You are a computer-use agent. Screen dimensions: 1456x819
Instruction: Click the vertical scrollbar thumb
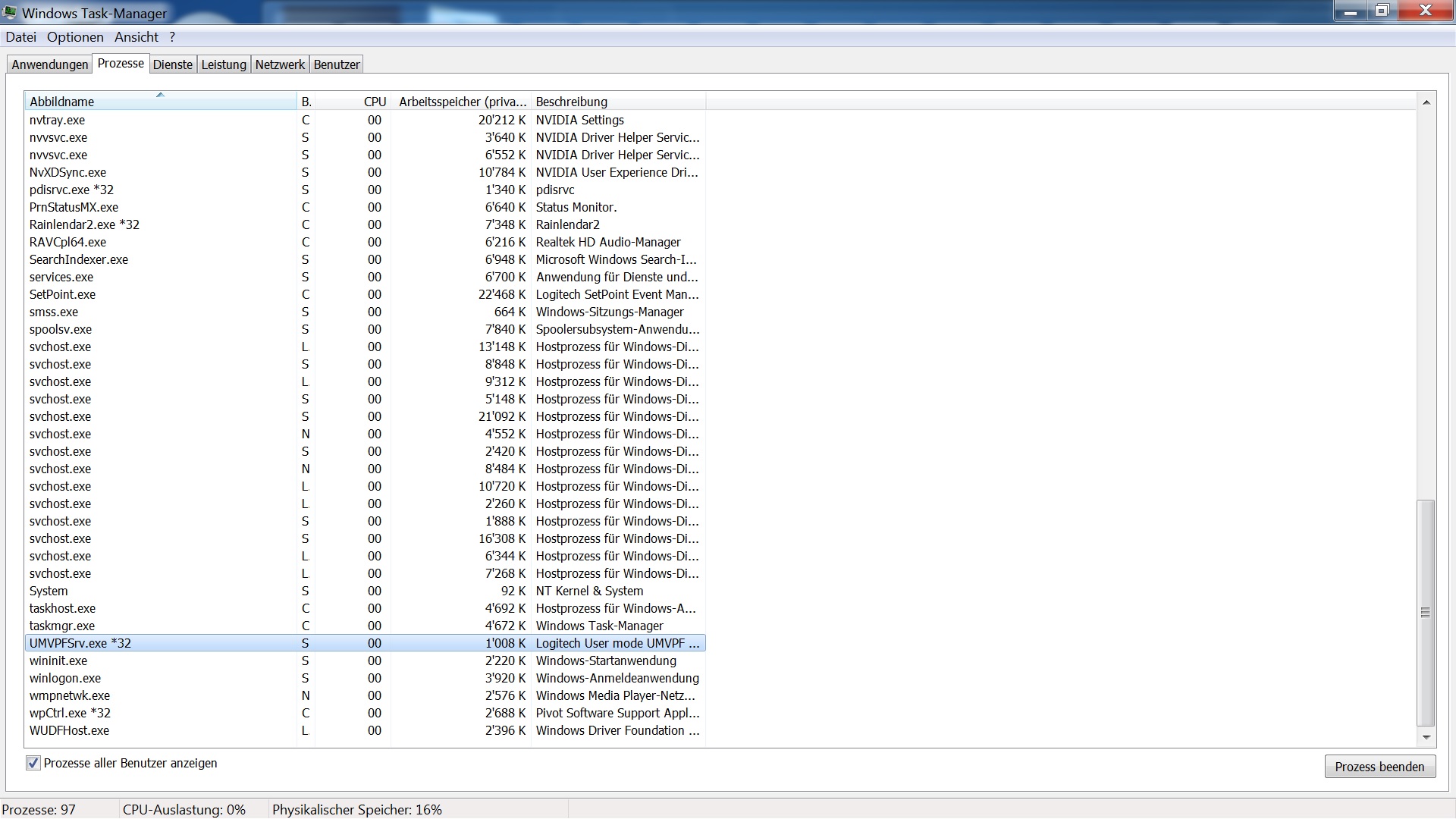pyautogui.click(x=1426, y=611)
